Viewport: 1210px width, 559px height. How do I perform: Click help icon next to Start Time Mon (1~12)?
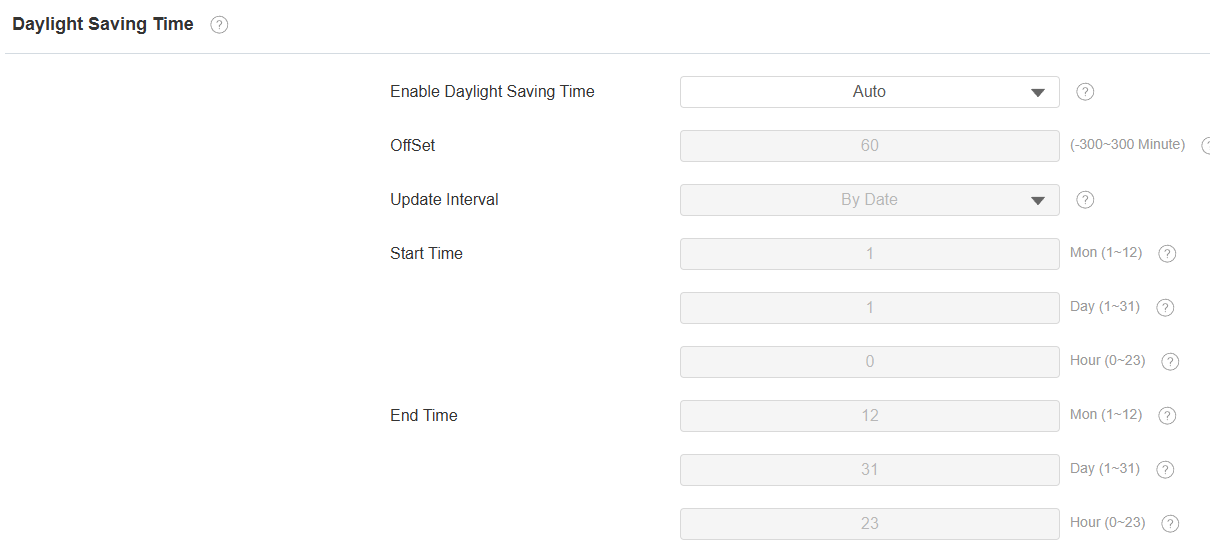pyautogui.click(x=1167, y=254)
